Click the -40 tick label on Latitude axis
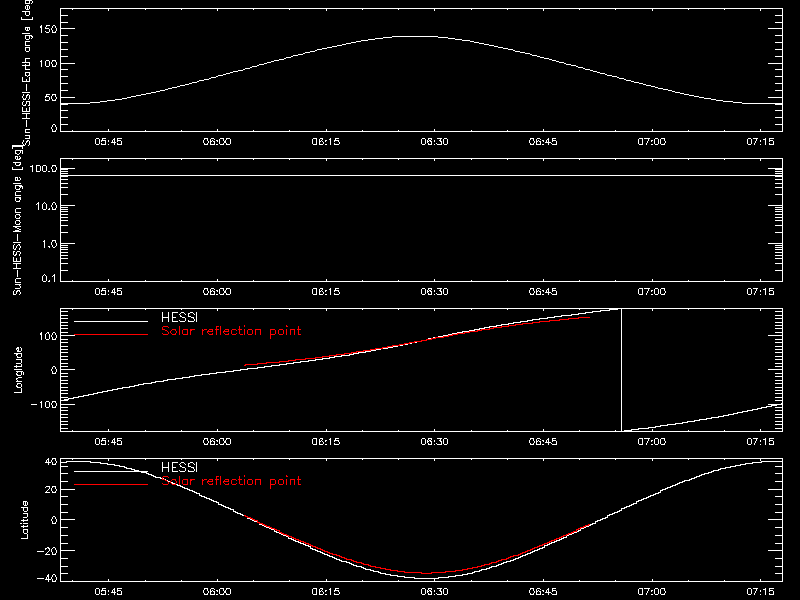This screenshot has width=800, height=600. coord(47,578)
